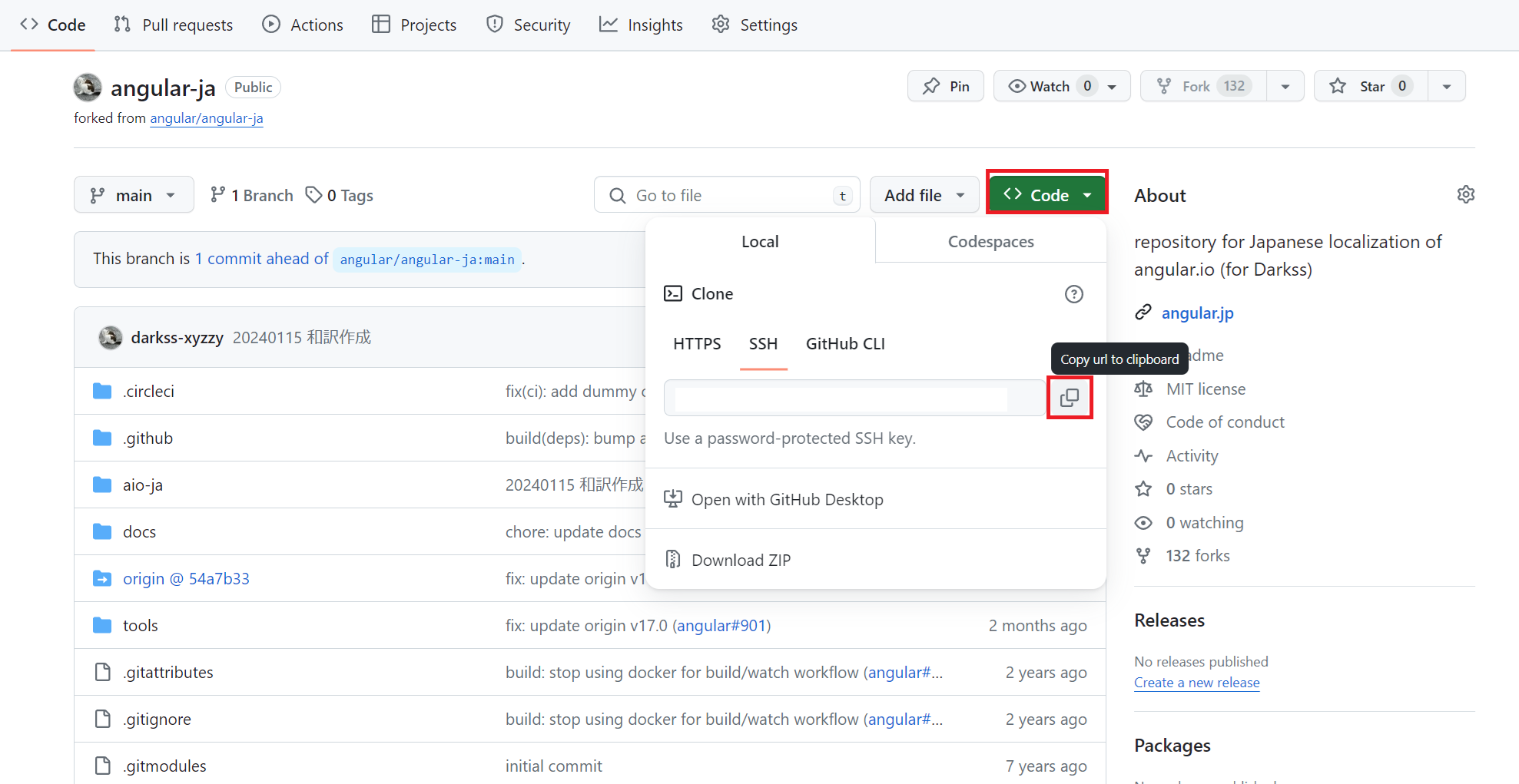Open the origin submodule icon

click(102, 578)
